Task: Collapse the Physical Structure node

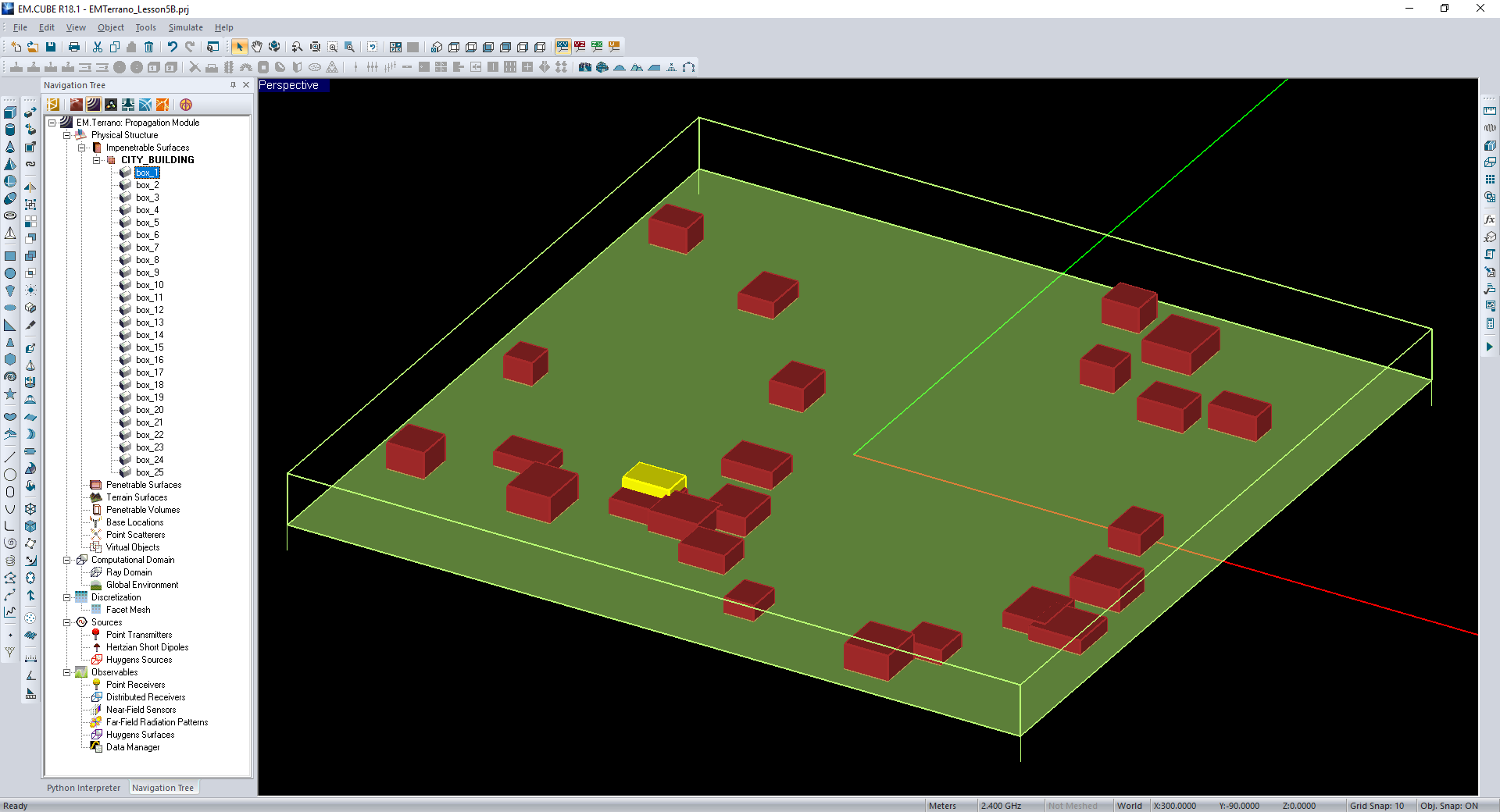Action: 67,135
